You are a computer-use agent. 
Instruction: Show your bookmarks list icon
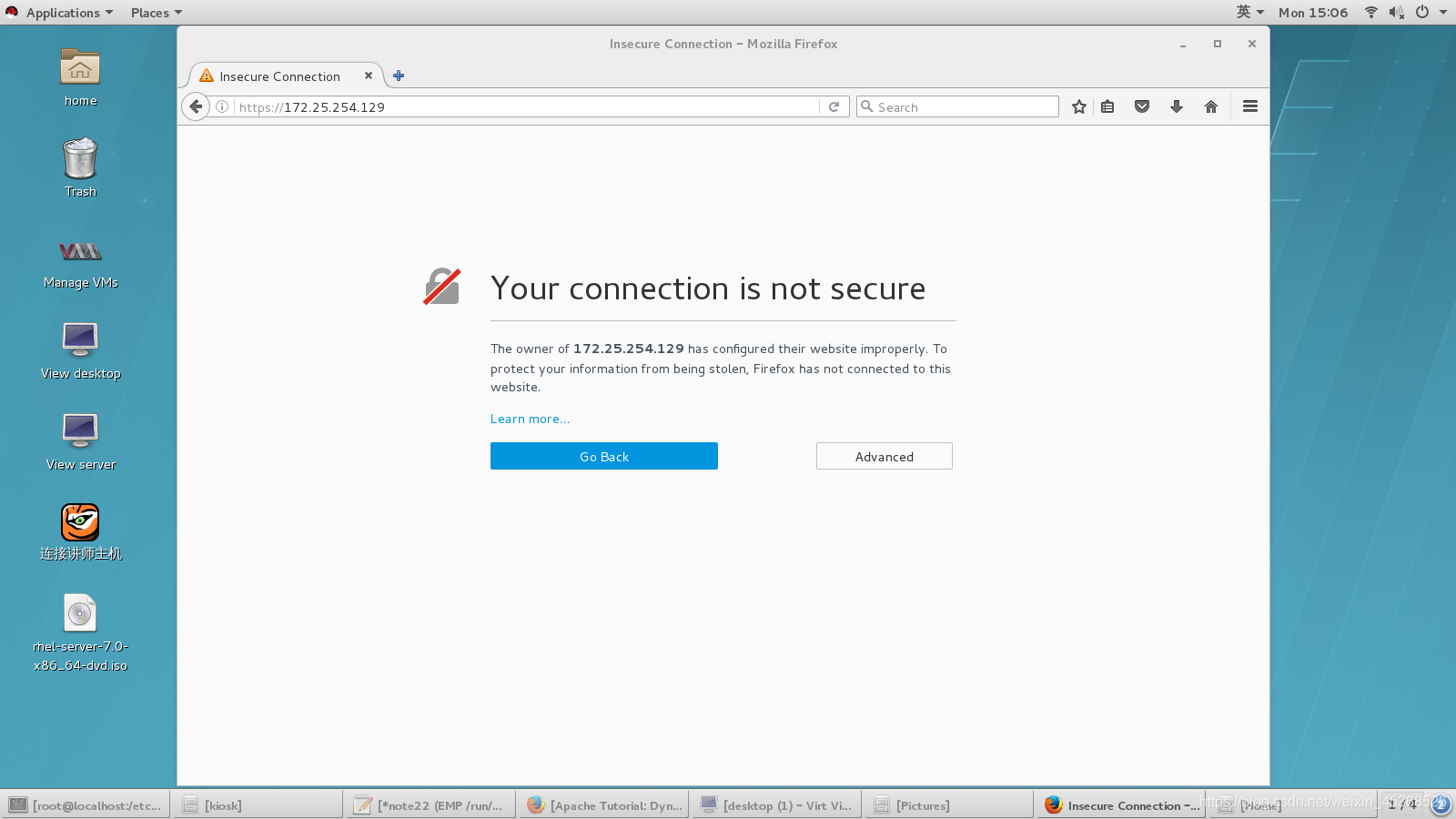(1107, 106)
